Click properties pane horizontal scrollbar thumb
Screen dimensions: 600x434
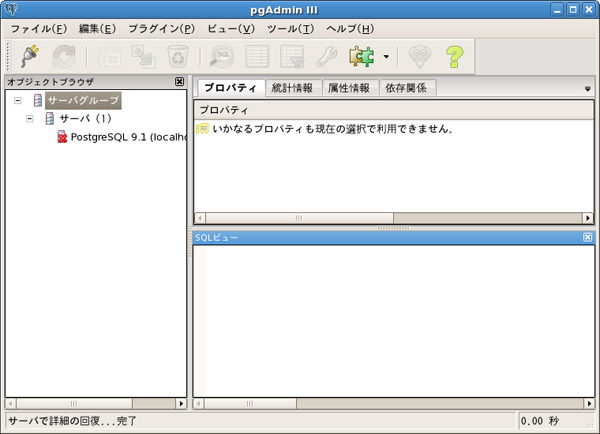click(299, 218)
